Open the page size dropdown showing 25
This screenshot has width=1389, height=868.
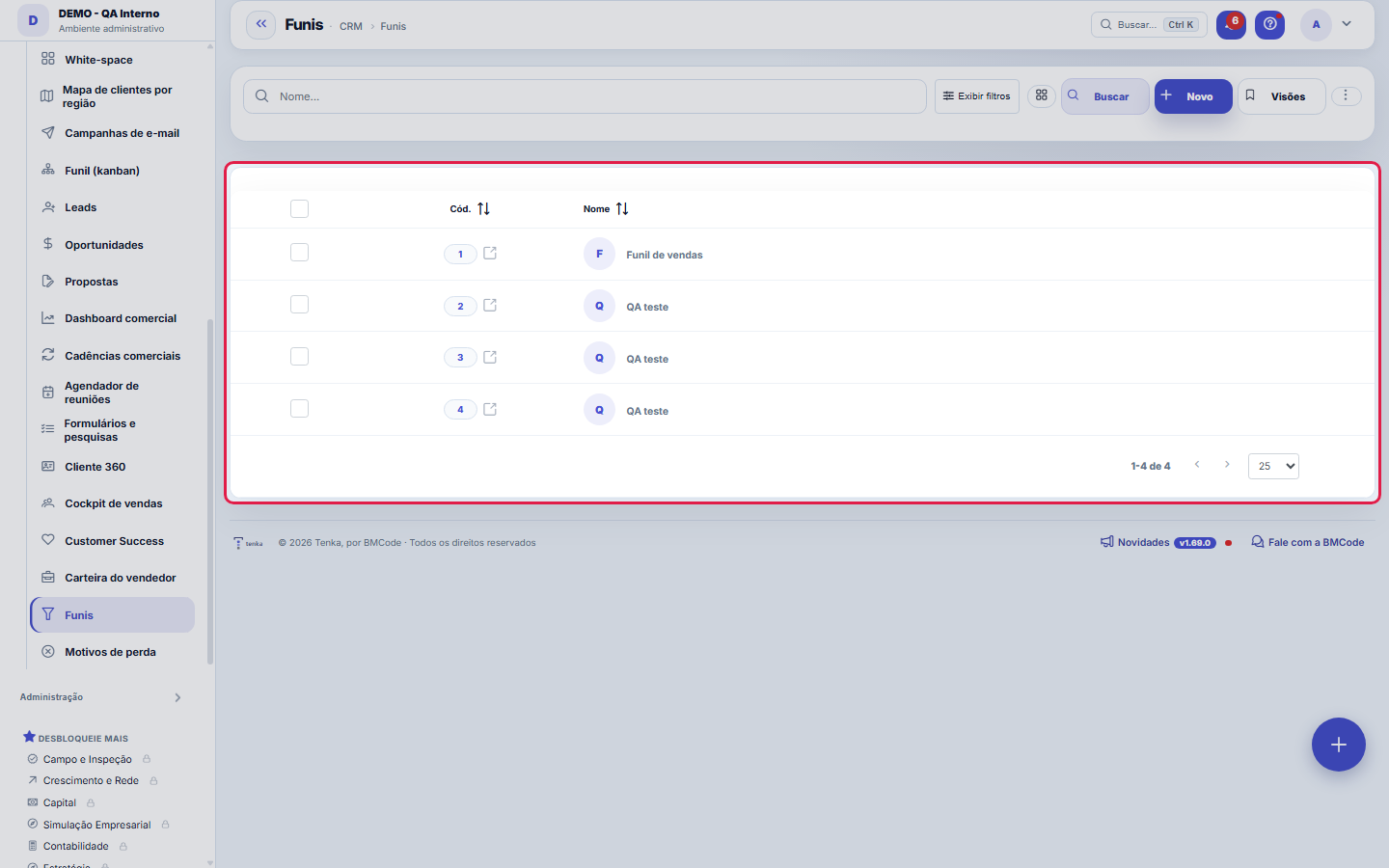[x=1273, y=466]
